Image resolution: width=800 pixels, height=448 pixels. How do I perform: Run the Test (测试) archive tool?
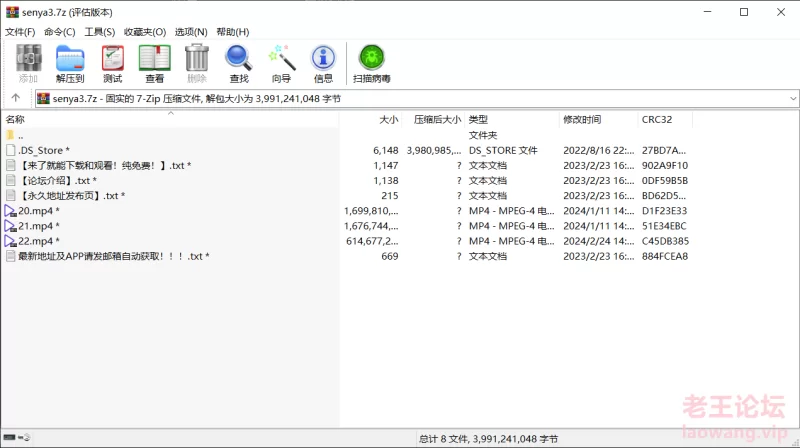112,63
